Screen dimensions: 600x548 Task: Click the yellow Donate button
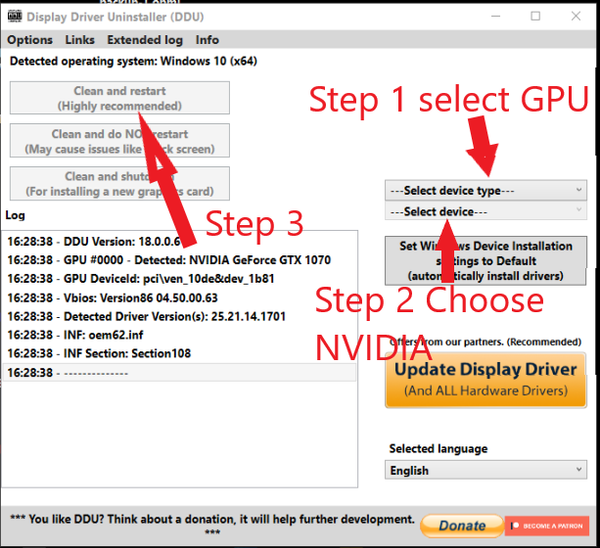[x=462, y=525]
